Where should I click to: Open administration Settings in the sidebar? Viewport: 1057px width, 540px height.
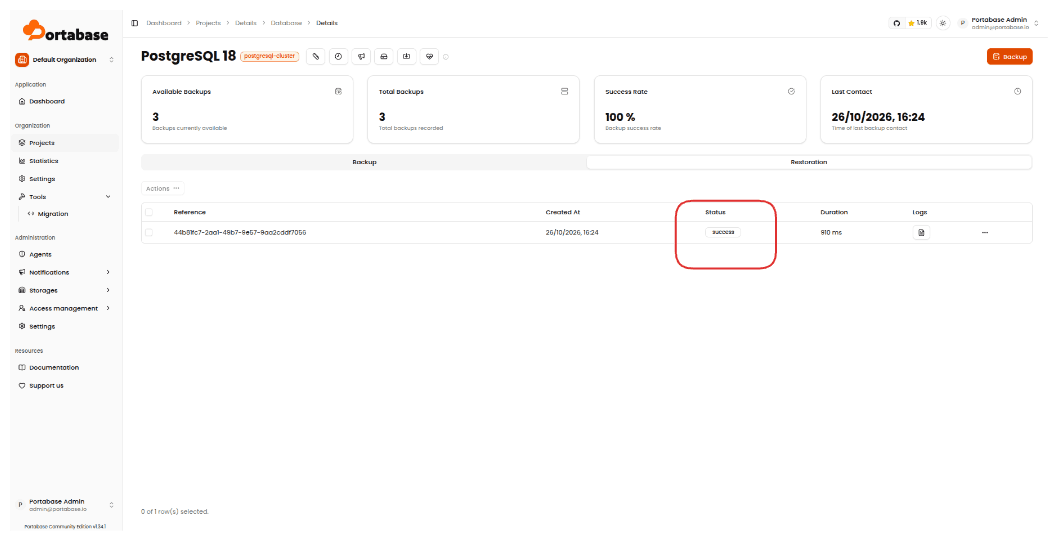pyautogui.click(x=65, y=327)
